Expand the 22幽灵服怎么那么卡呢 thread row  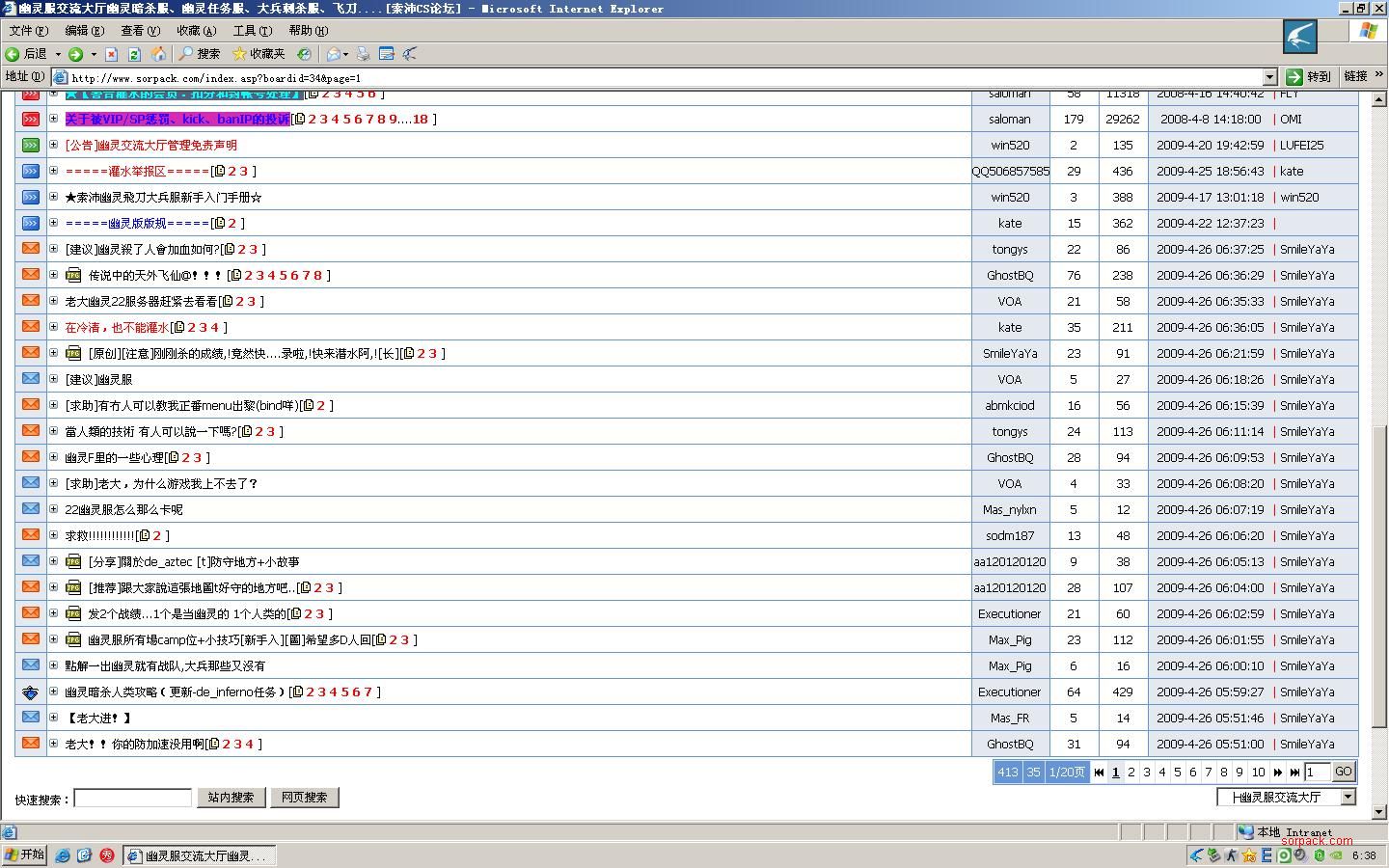(54, 509)
